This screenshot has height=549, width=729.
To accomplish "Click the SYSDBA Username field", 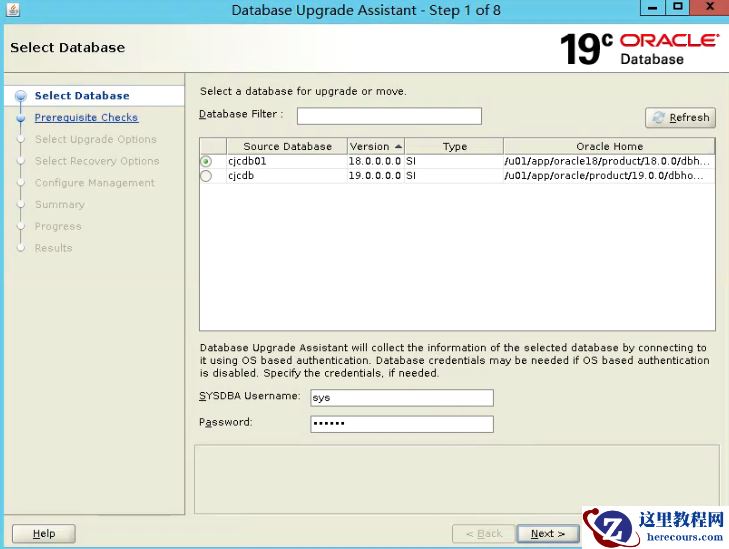I will (x=402, y=398).
